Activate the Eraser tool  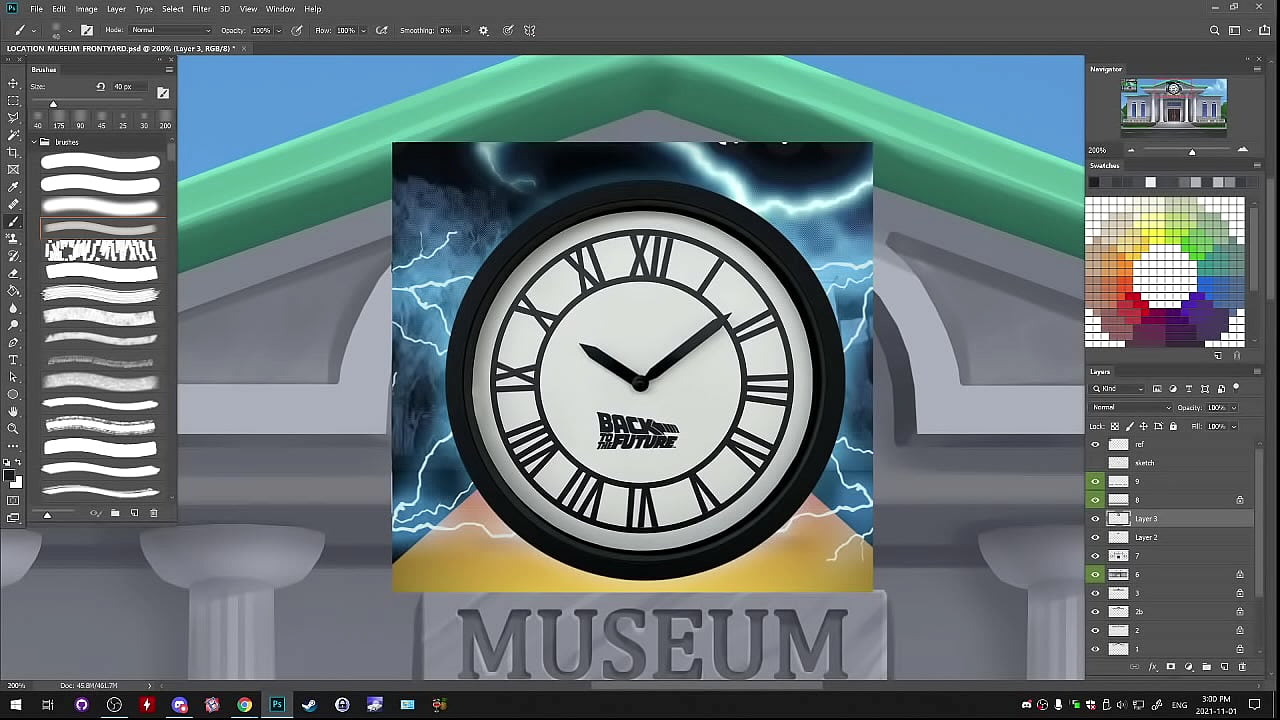click(13, 273)
